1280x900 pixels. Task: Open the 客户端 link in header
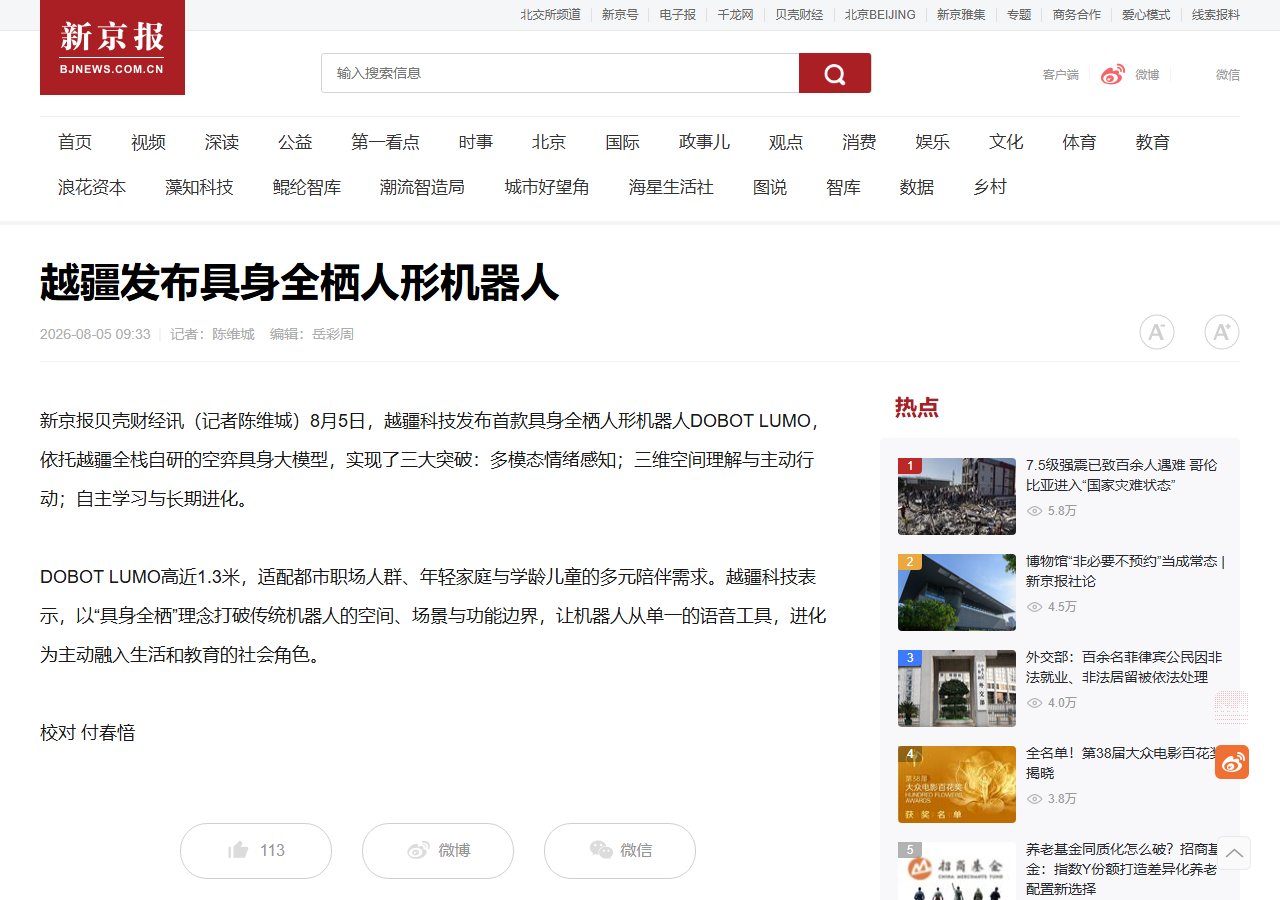tap(1060, 75)
